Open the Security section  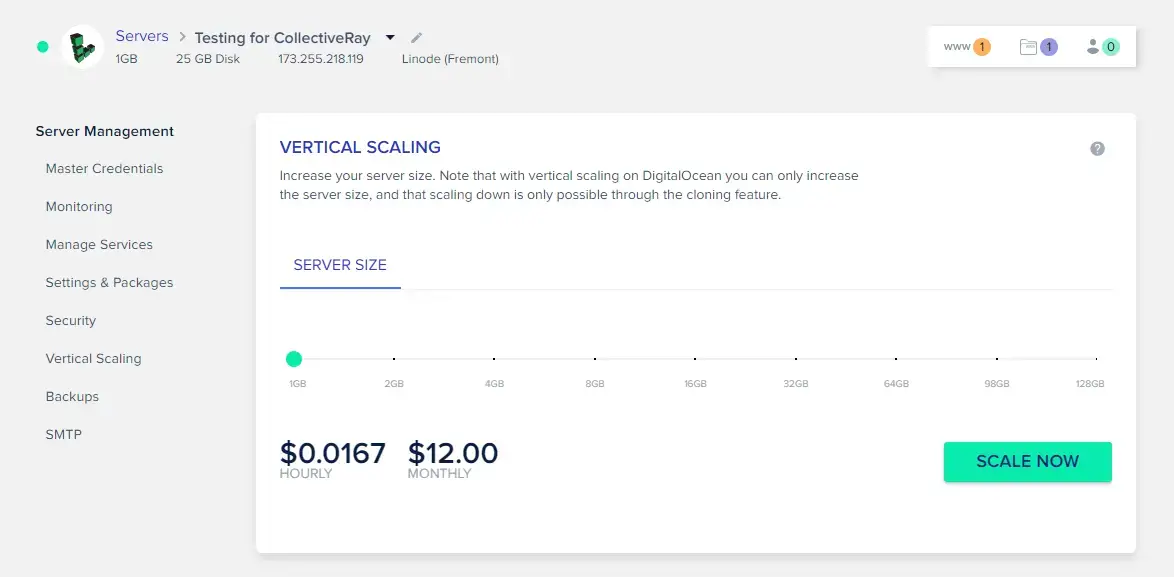(x=70, y=320)
